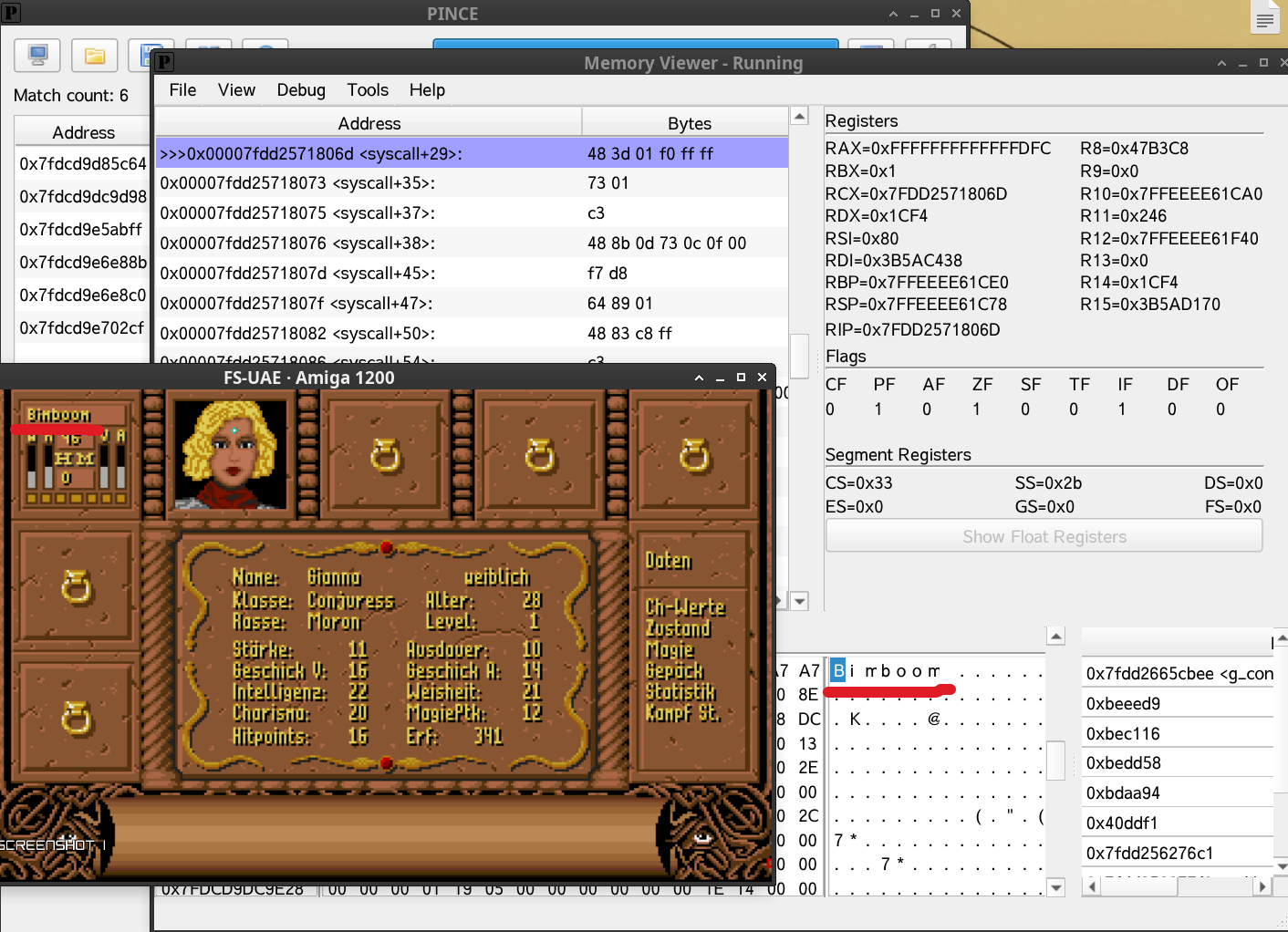Click the Memory Viewer window P icon
The image size is (1288, 932).
[x=164, y=62]
